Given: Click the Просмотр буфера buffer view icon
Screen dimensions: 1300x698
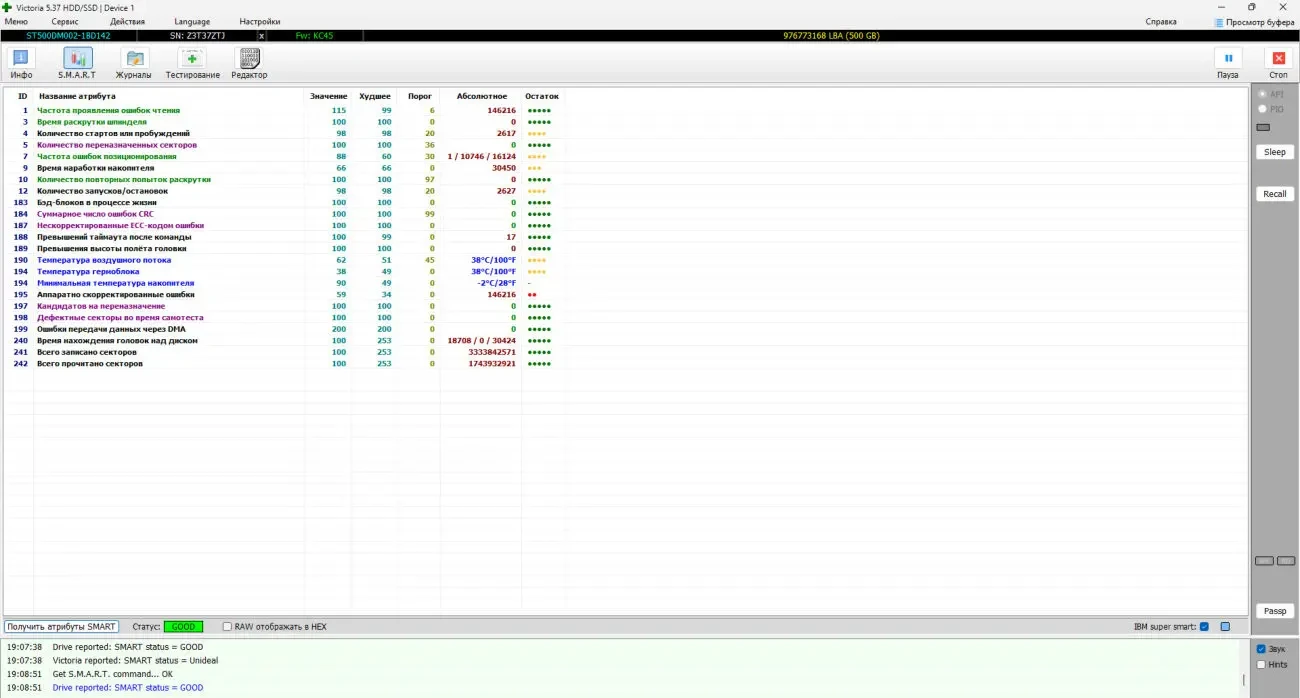Looking at the screenshot, I should coord(1219,22).
